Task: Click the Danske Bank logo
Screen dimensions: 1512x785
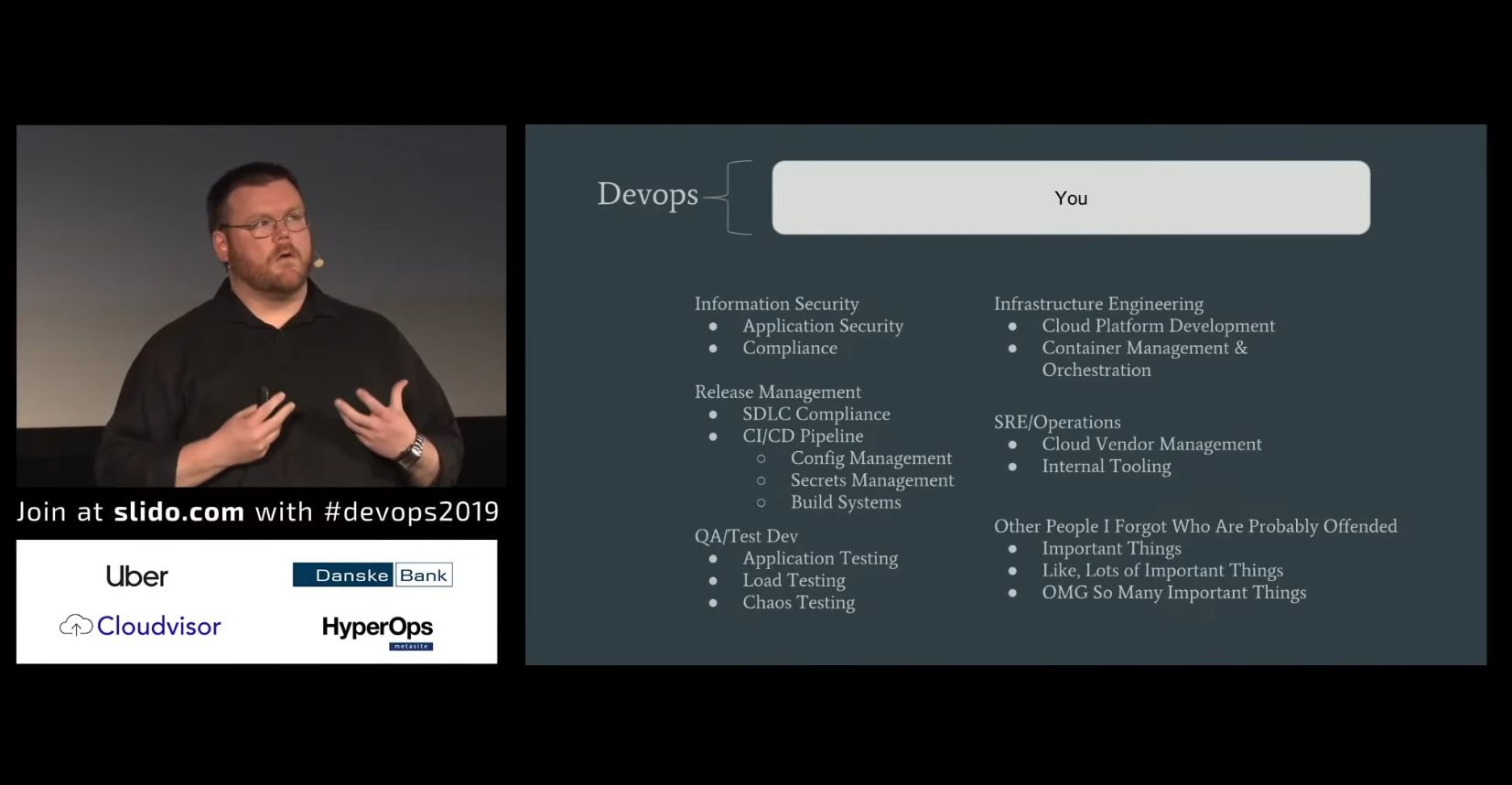Action: pos(373,575)
